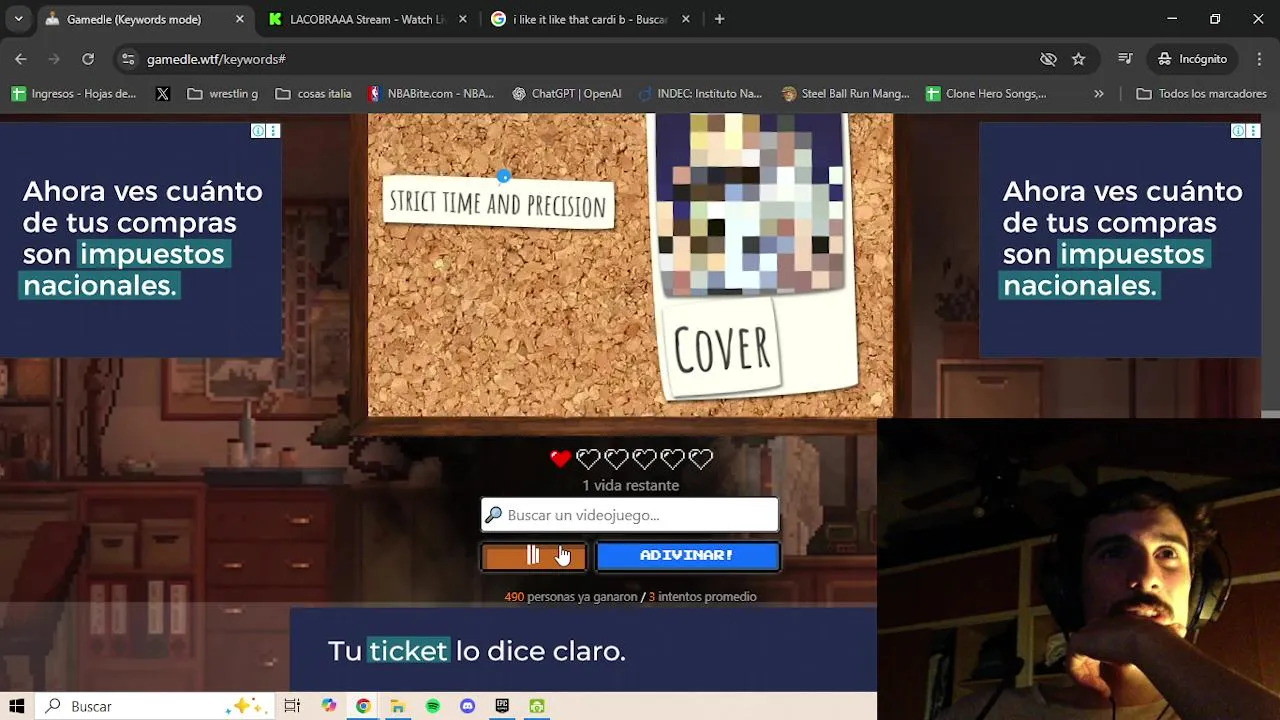Open the media control icon in toolbar
Viewport: 1280px width, 720px height.
click(x=1125, y=59)
